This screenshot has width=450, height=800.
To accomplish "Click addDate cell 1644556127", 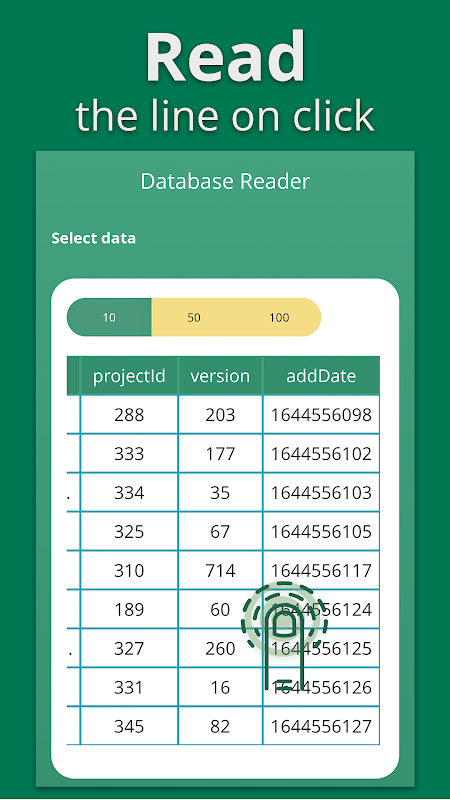I will [x=321, y=726].
